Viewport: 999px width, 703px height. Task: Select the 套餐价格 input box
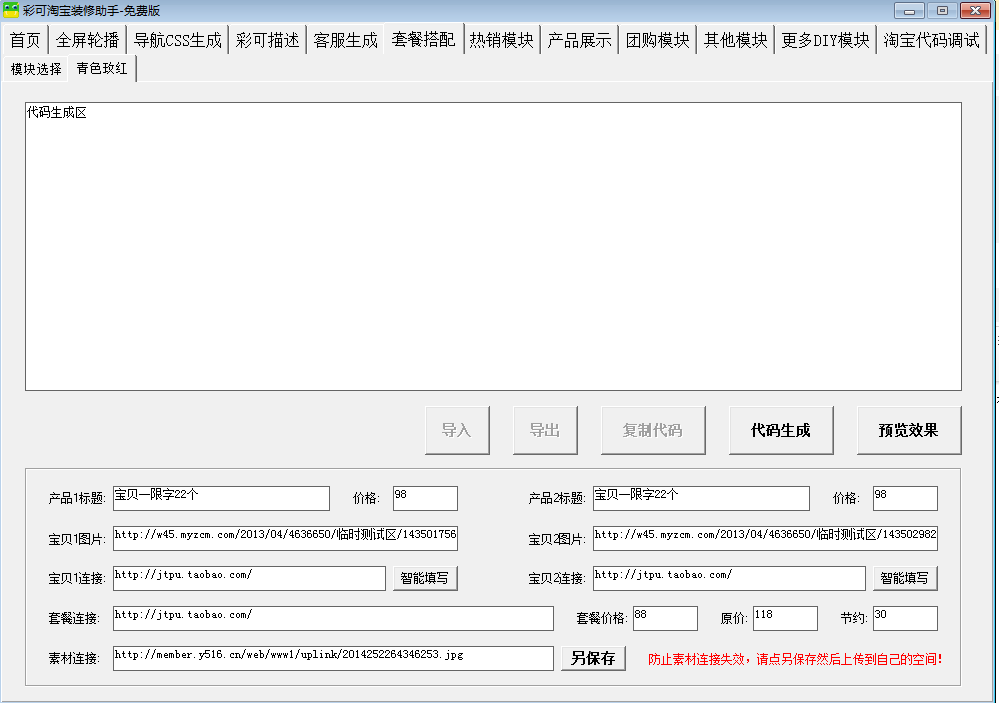coord(665,618)
